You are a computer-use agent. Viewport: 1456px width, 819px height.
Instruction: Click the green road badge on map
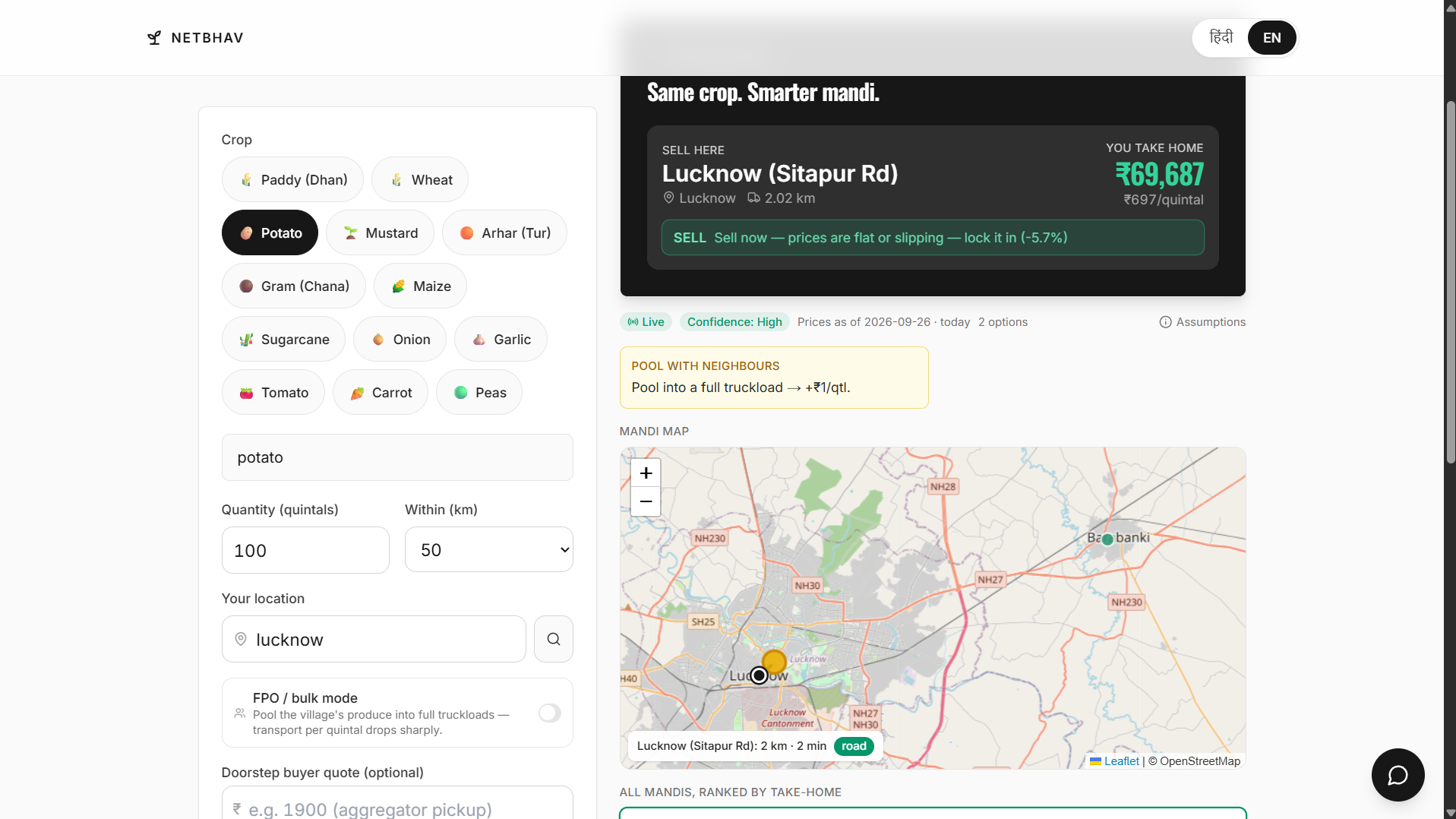[854, 746]
